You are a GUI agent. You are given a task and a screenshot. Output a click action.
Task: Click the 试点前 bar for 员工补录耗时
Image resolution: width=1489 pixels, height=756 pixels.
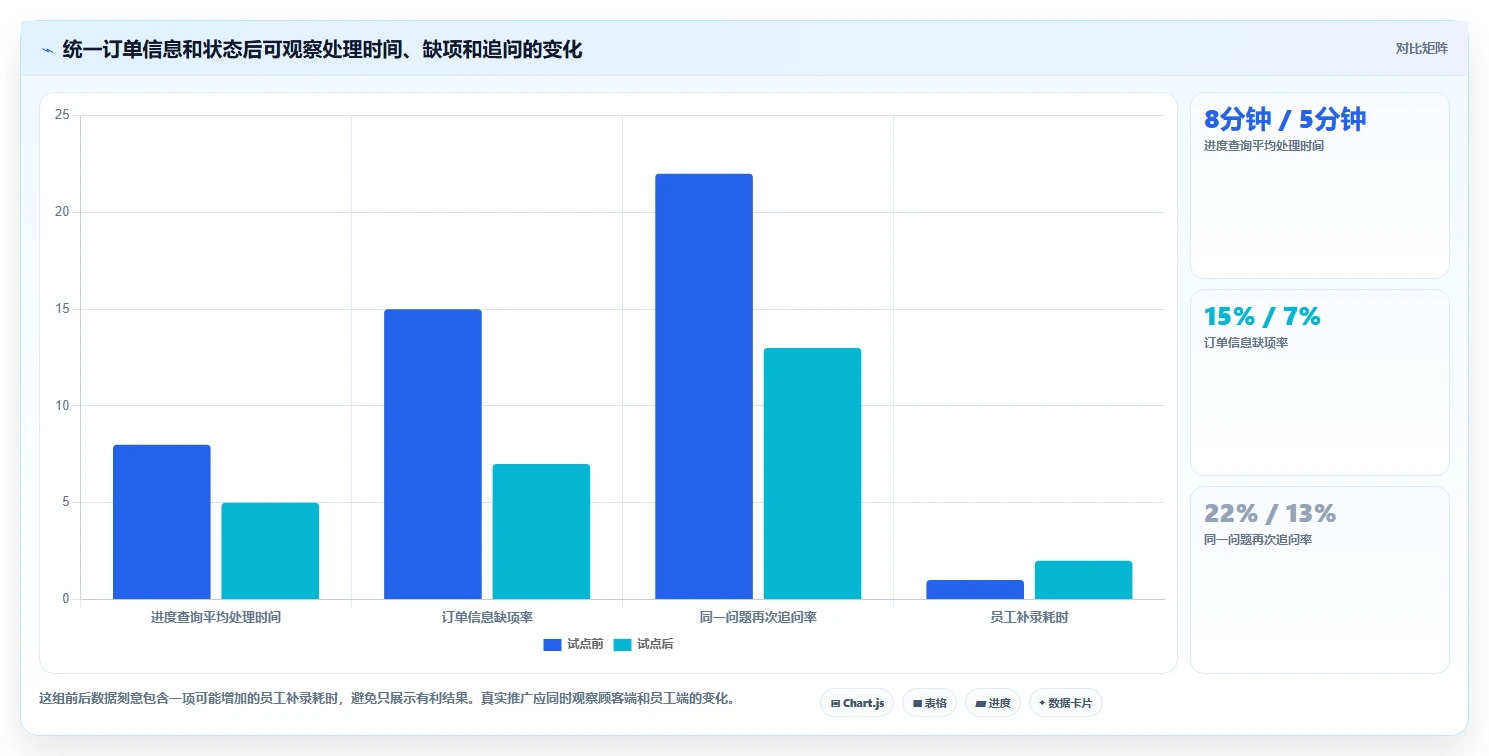tap(975, 590)
